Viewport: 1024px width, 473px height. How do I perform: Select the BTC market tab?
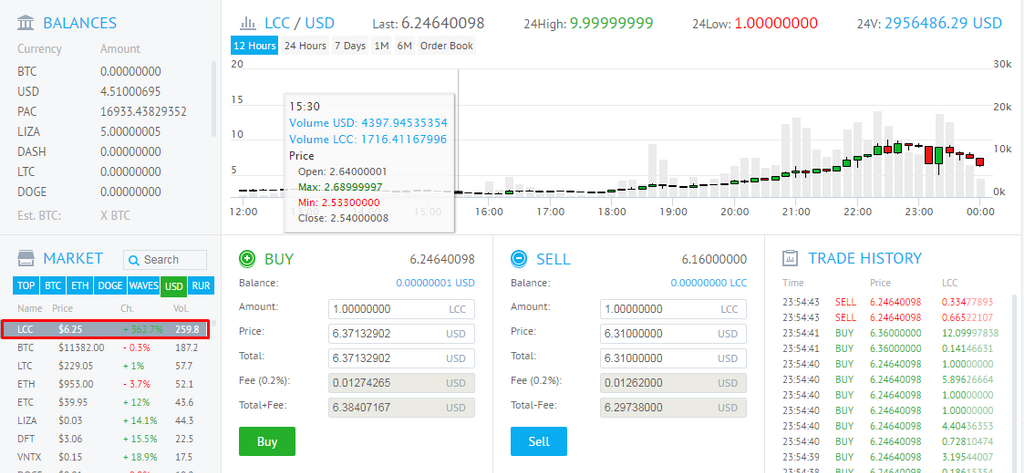tap(53, 285)
